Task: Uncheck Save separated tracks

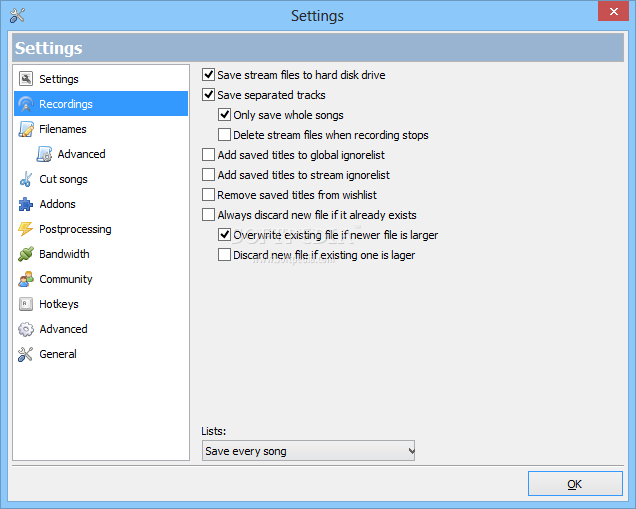Action: point(208,94)
